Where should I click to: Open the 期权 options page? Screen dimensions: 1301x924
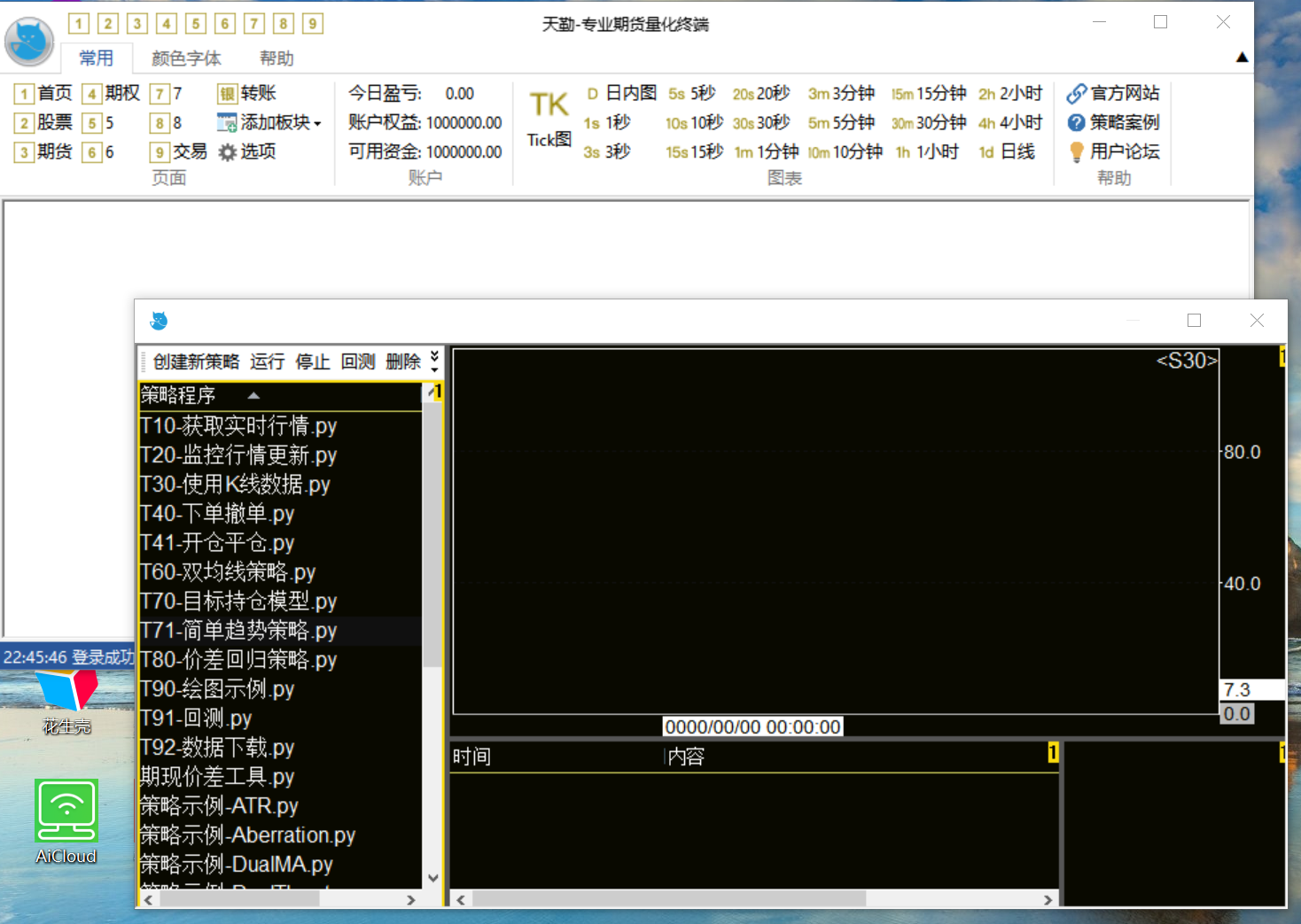coord(112,93)
